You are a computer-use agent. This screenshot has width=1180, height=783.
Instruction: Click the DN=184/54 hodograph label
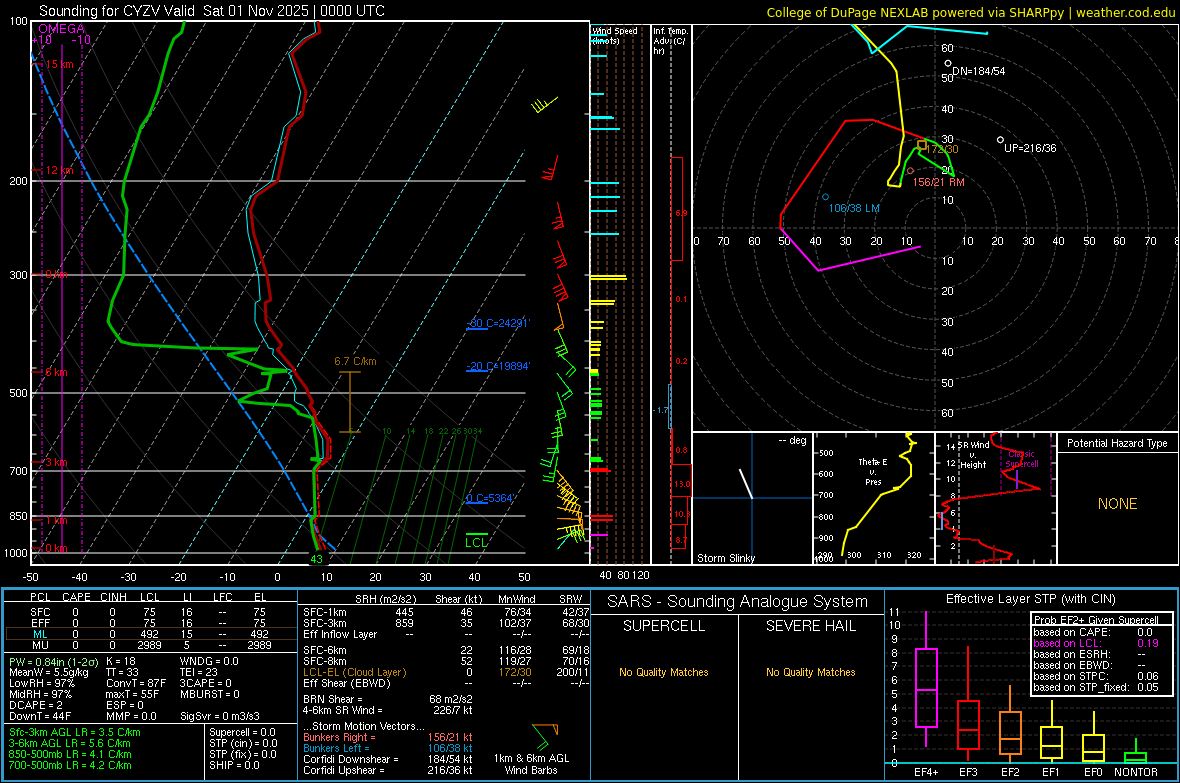[x=978, y=71]
